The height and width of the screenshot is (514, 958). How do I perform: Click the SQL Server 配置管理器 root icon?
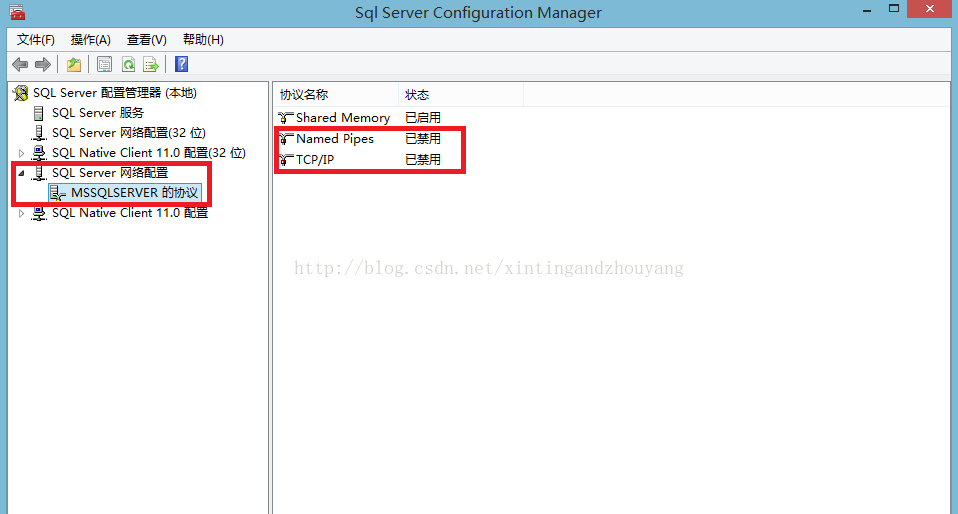(21, 93)
